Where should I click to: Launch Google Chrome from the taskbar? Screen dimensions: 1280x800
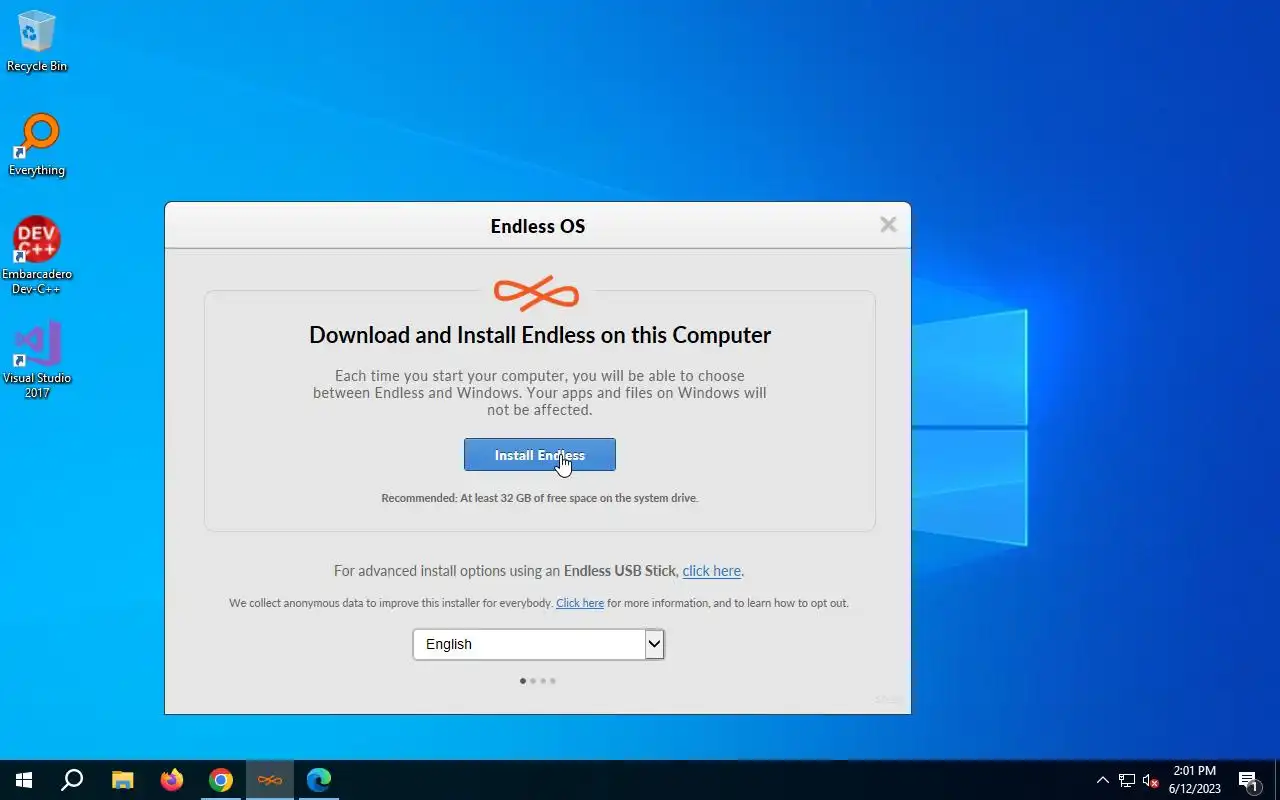point(221,780)
